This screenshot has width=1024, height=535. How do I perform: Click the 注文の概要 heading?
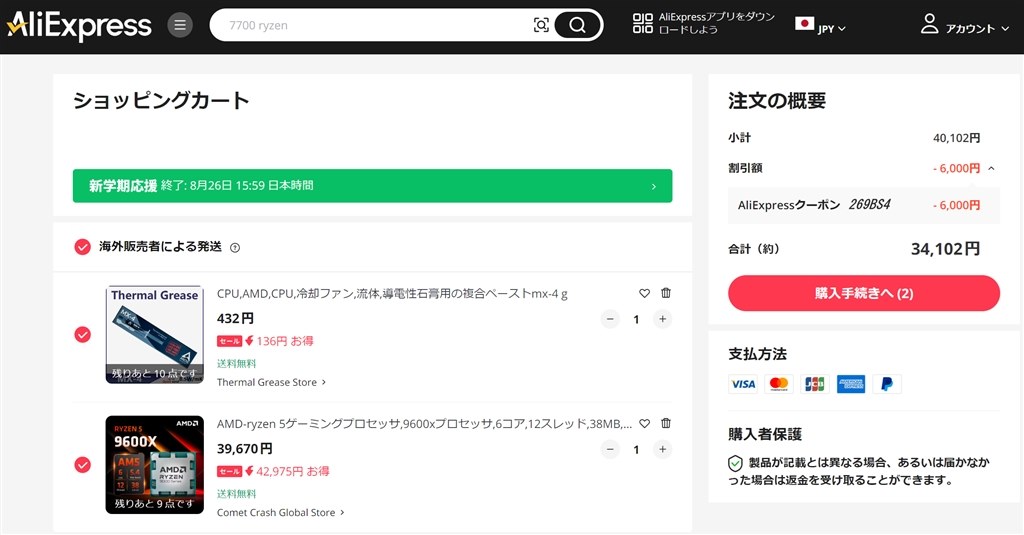click(777, 101)
